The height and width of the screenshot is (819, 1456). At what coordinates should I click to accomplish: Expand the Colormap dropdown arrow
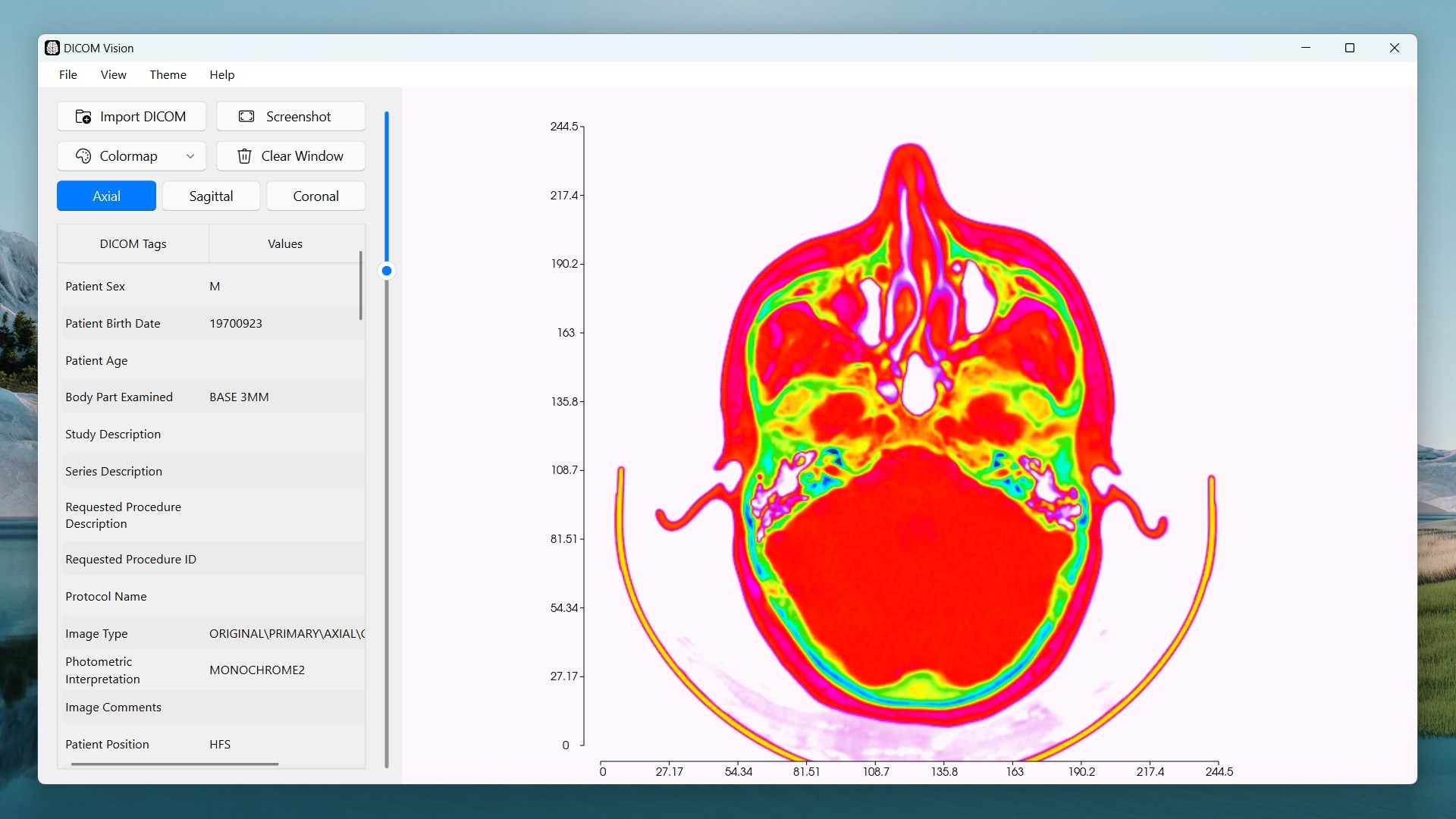(x=190, y=156)
